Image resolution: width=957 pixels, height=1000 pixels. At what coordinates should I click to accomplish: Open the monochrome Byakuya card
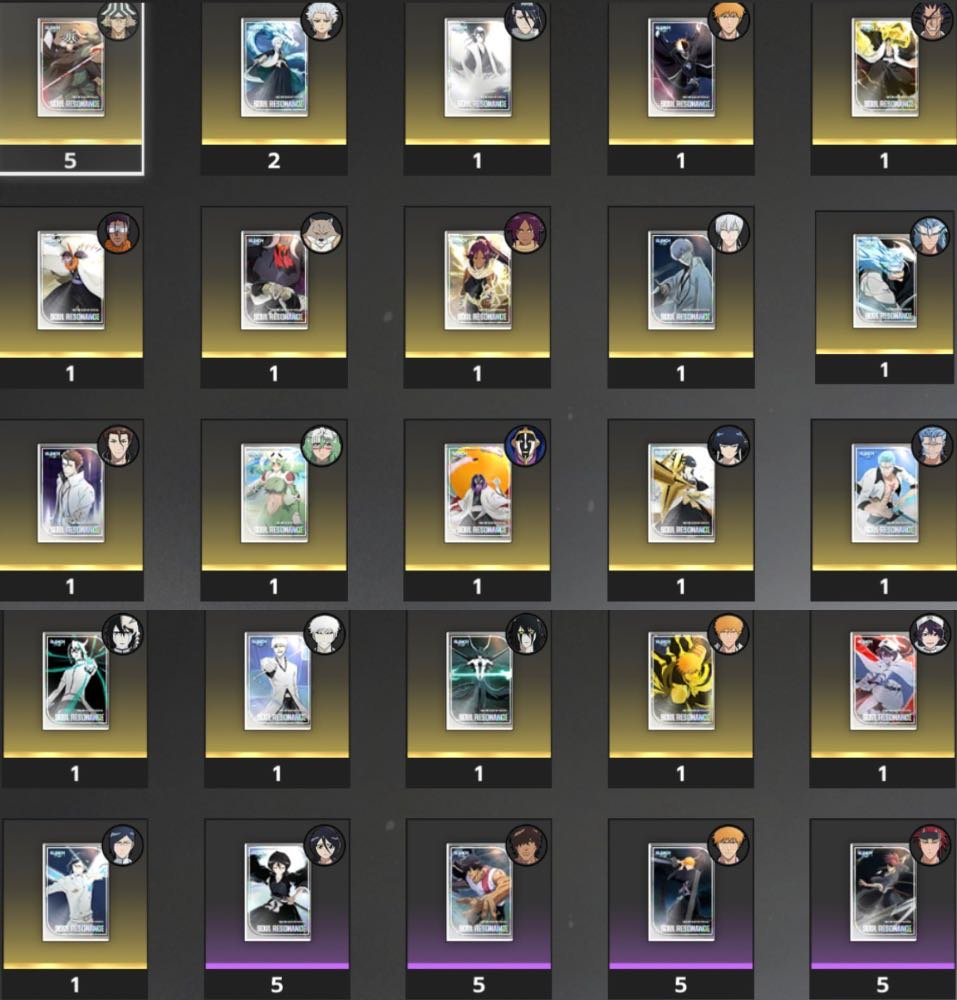coord(478,68)
